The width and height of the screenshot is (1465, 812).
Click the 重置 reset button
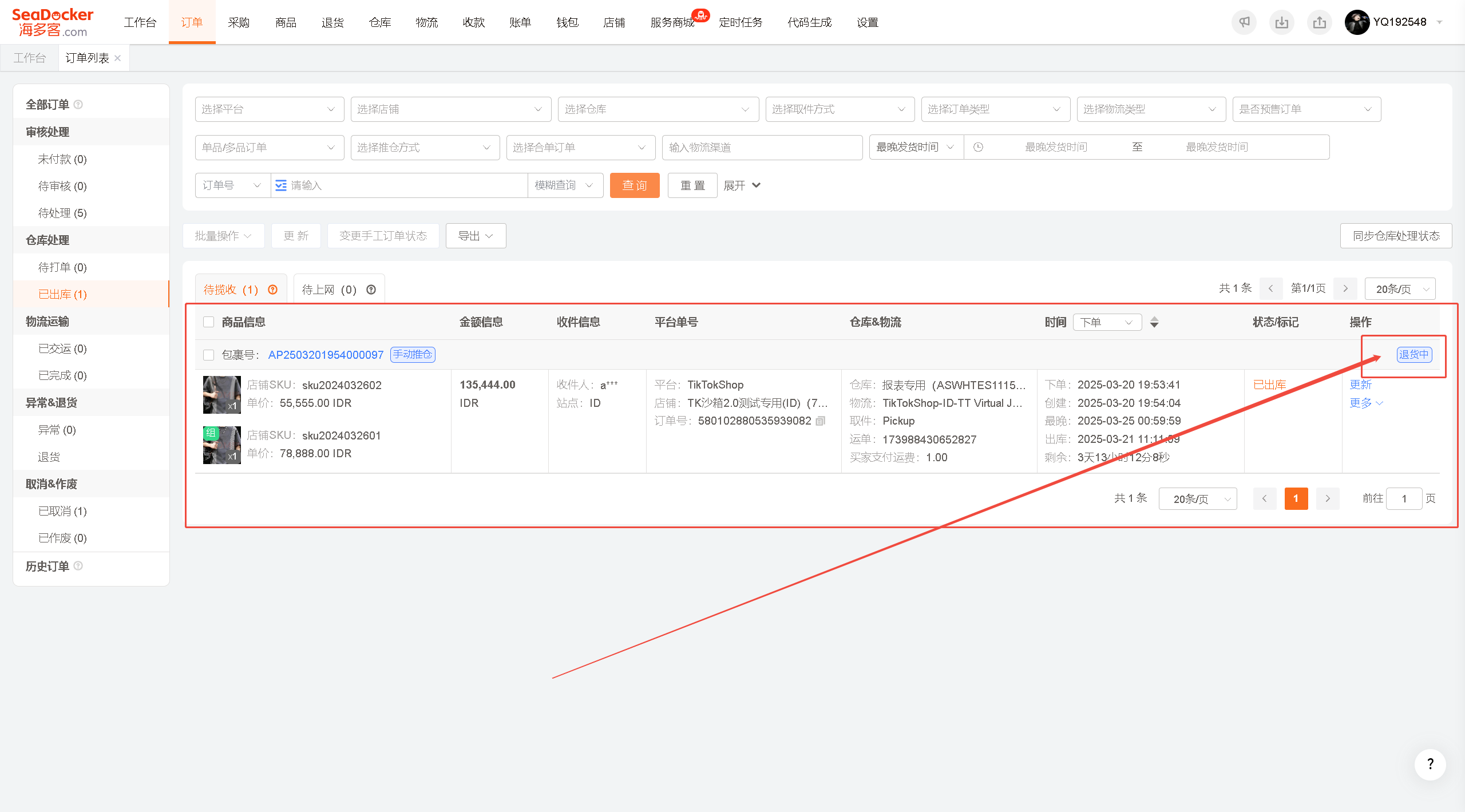point(692,185)
